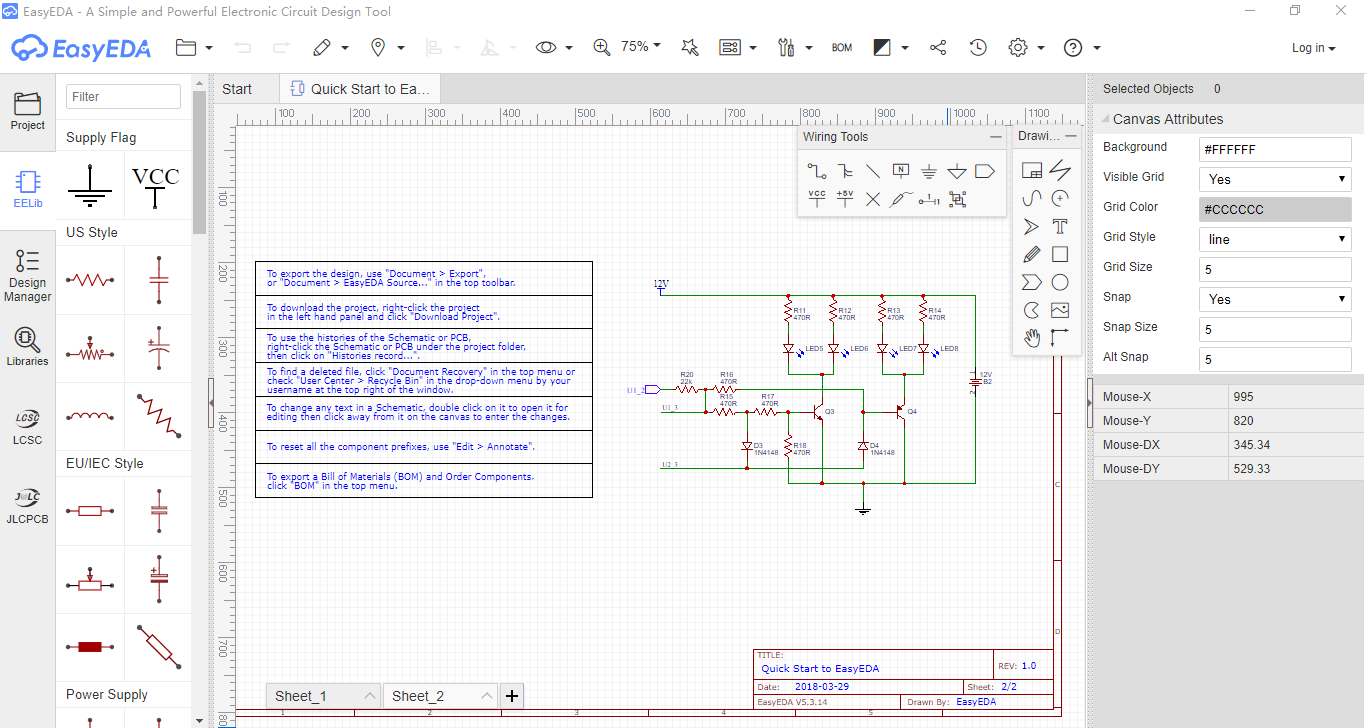Select the Group/Ungroup Symbol tool

[x=957, y=199]
